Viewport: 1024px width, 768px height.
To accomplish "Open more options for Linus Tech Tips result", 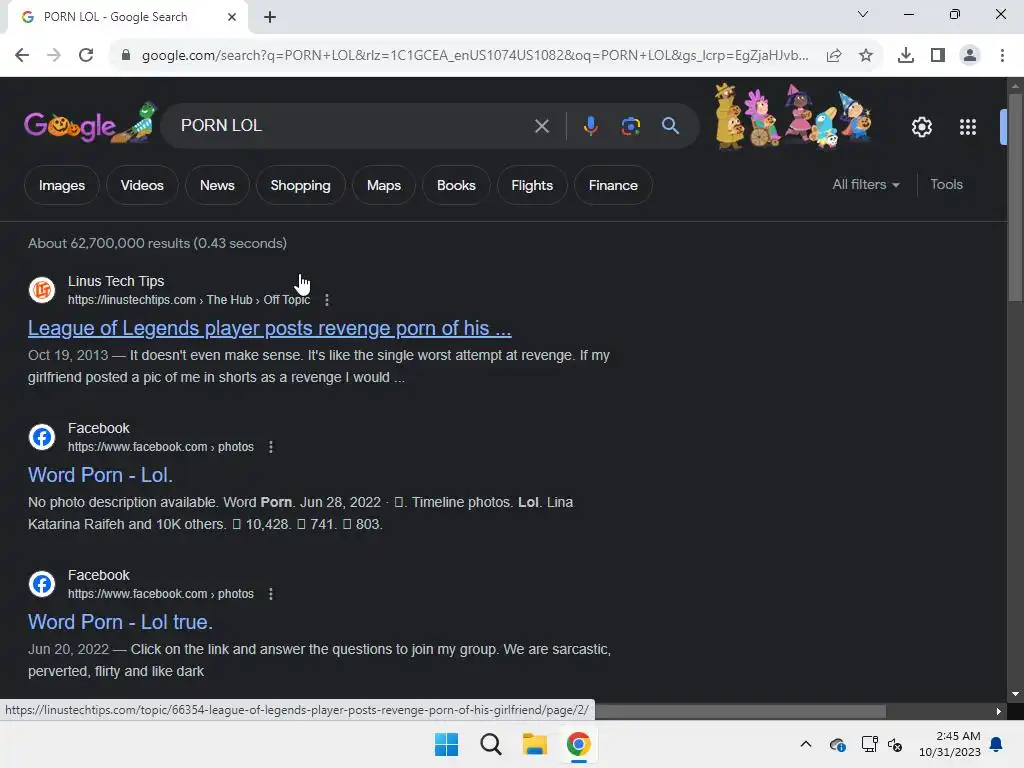I will 327,300.
